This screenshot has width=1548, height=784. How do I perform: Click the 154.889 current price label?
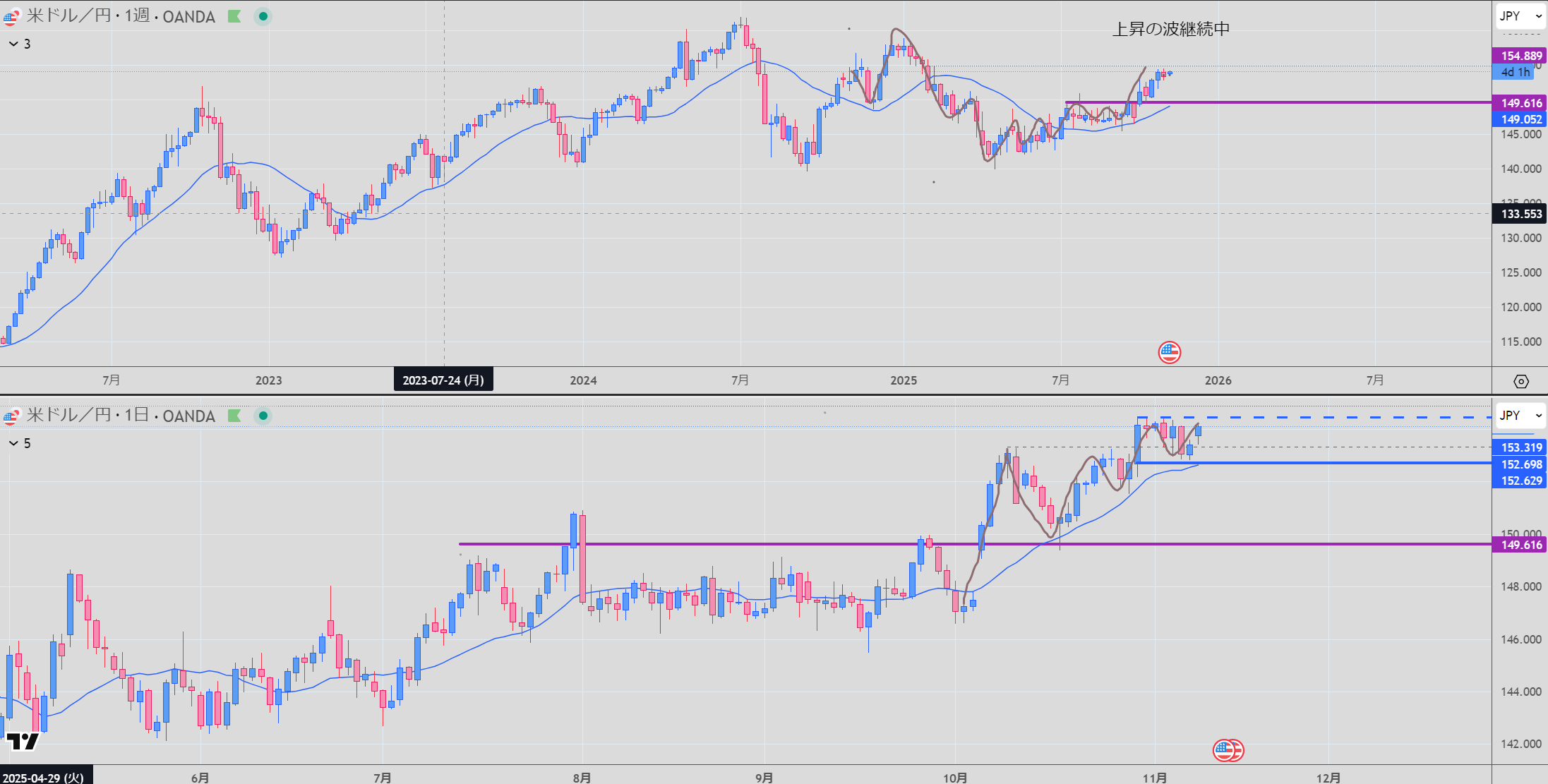[1520, 56]
